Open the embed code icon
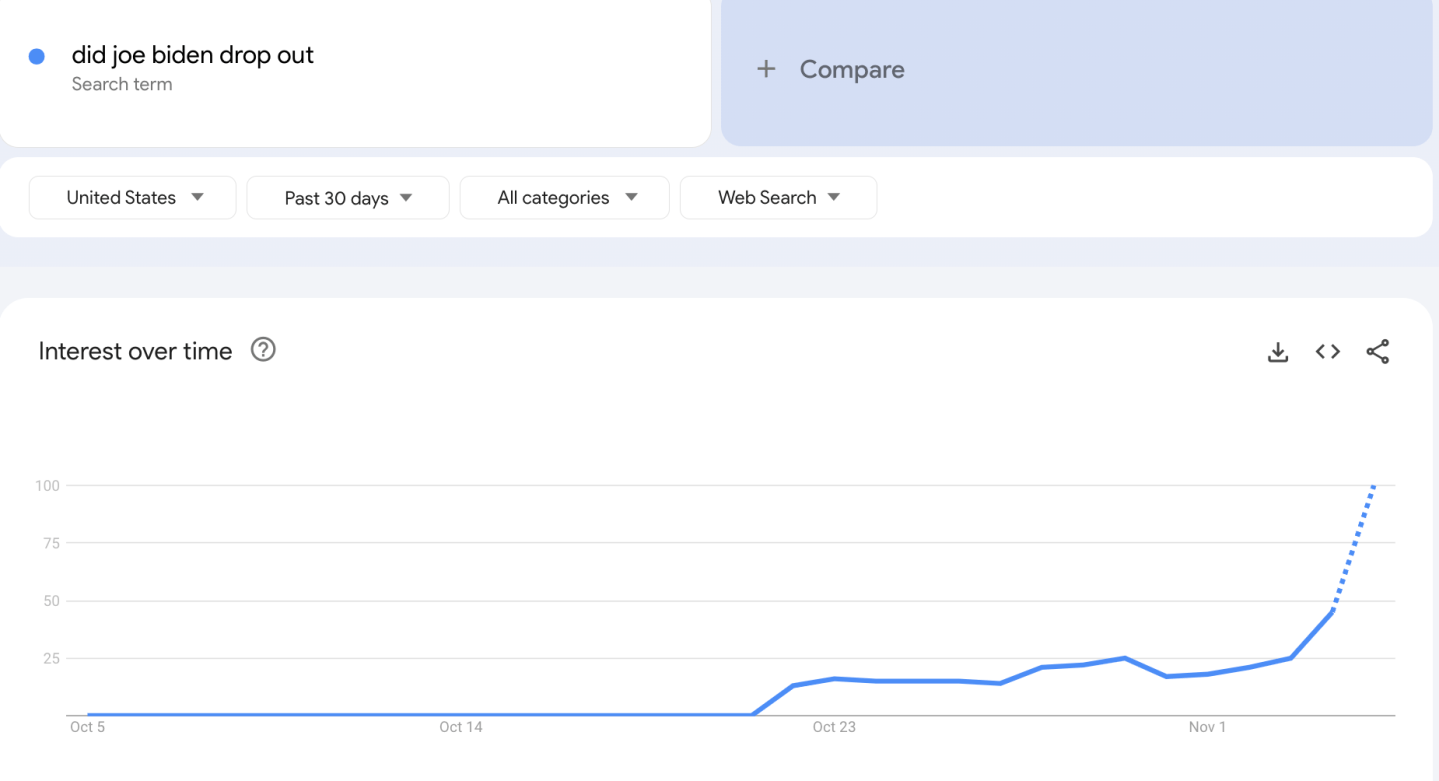 click(x=1327, y=352)
